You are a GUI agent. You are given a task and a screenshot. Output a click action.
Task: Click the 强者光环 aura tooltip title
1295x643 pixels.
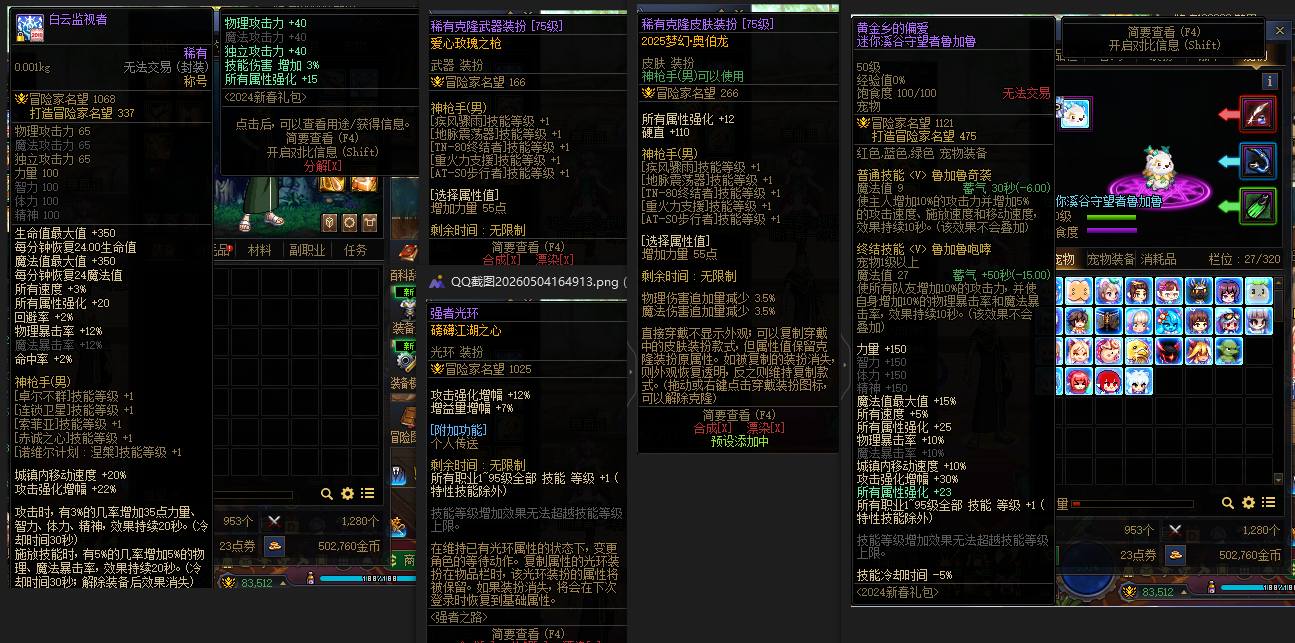click(455, 314)
